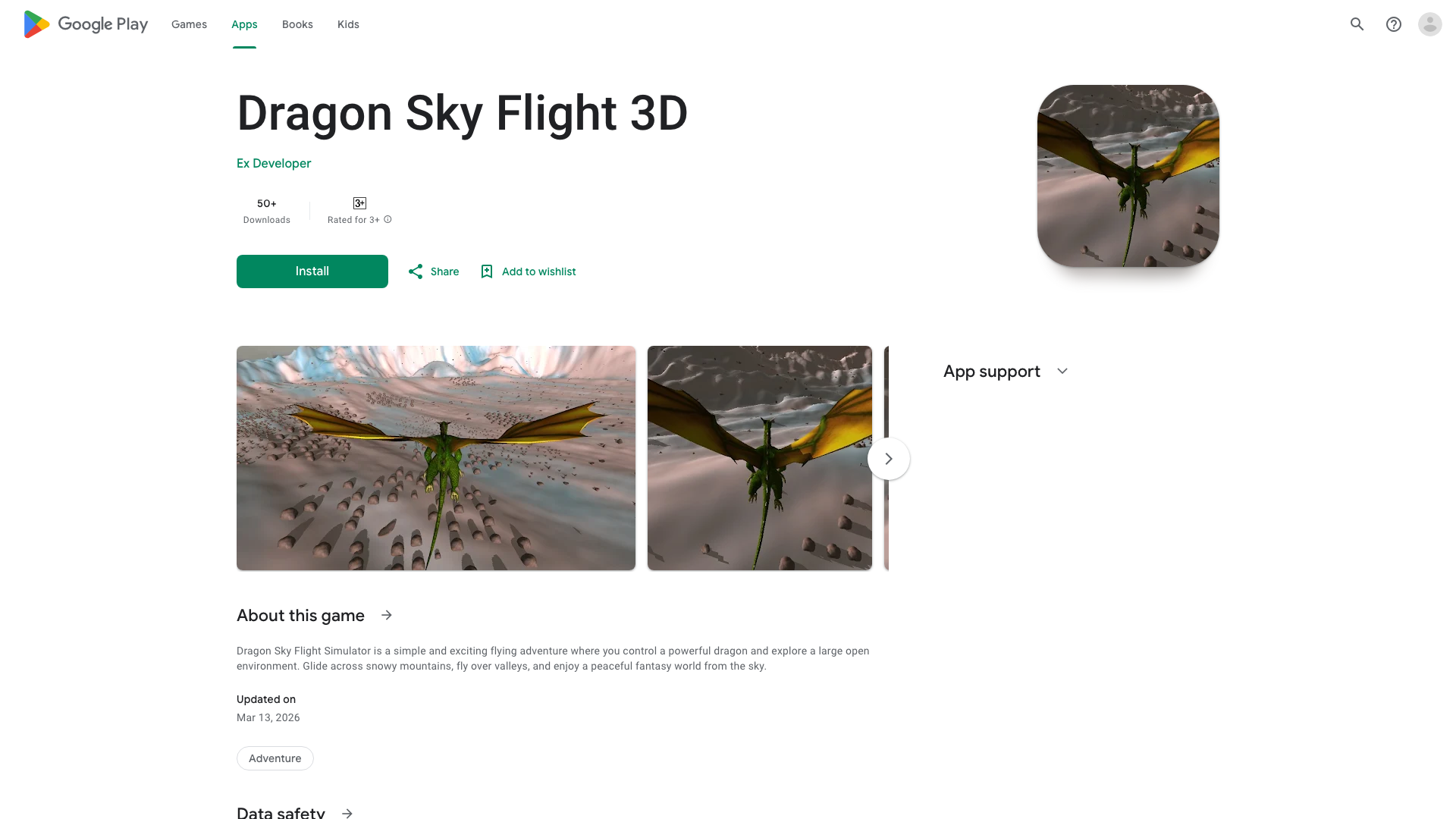Click the Google Play logo

(86, 24)
